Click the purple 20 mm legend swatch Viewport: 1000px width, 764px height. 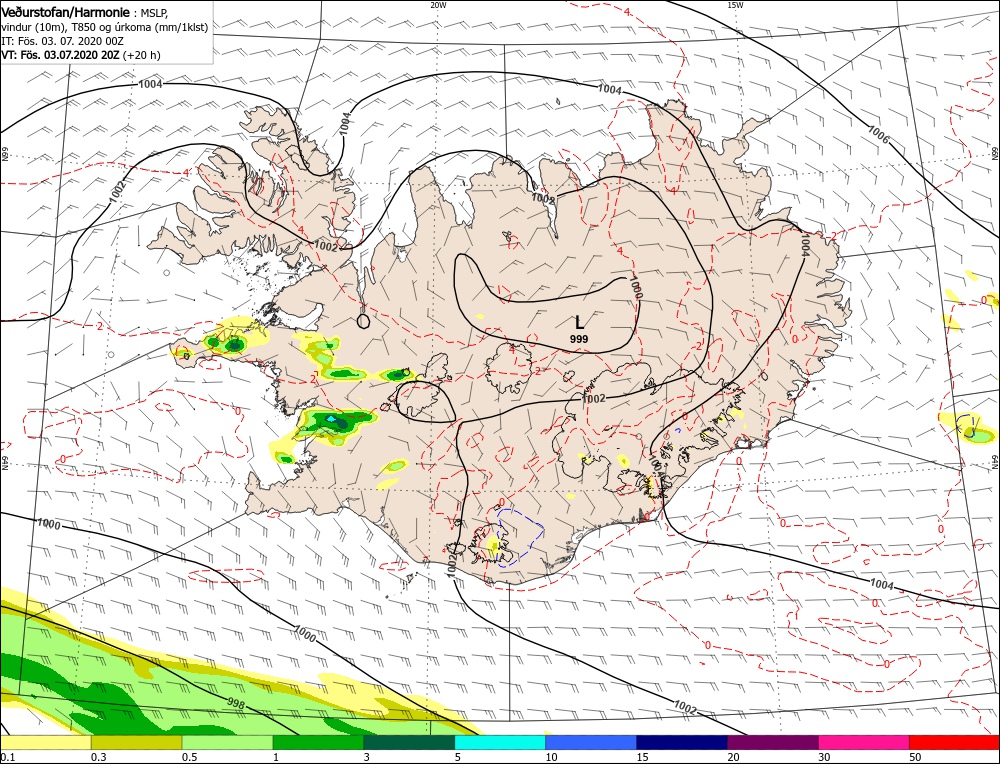[x=773, y=742]
